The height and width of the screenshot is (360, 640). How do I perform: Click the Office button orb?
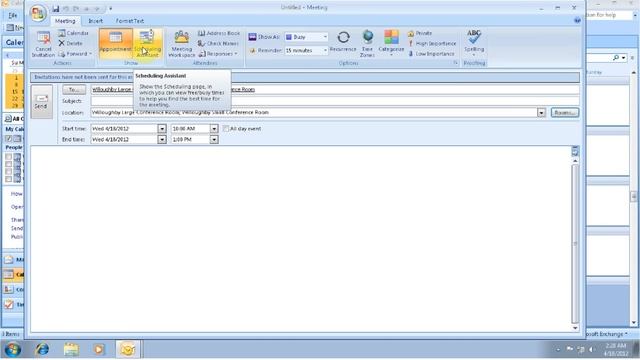[38, 13]
